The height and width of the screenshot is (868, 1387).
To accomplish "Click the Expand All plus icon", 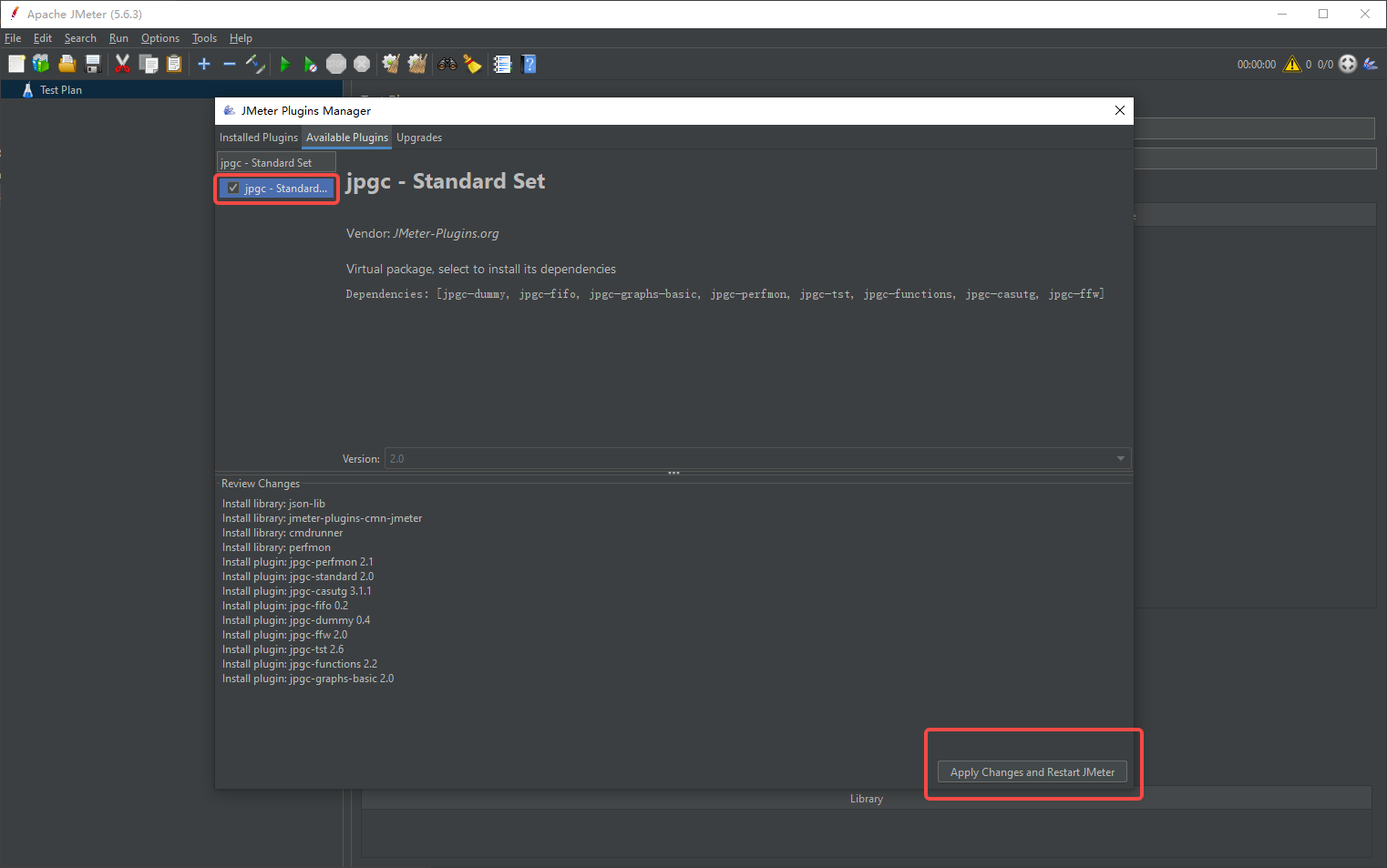I will (x=204, y=64).
